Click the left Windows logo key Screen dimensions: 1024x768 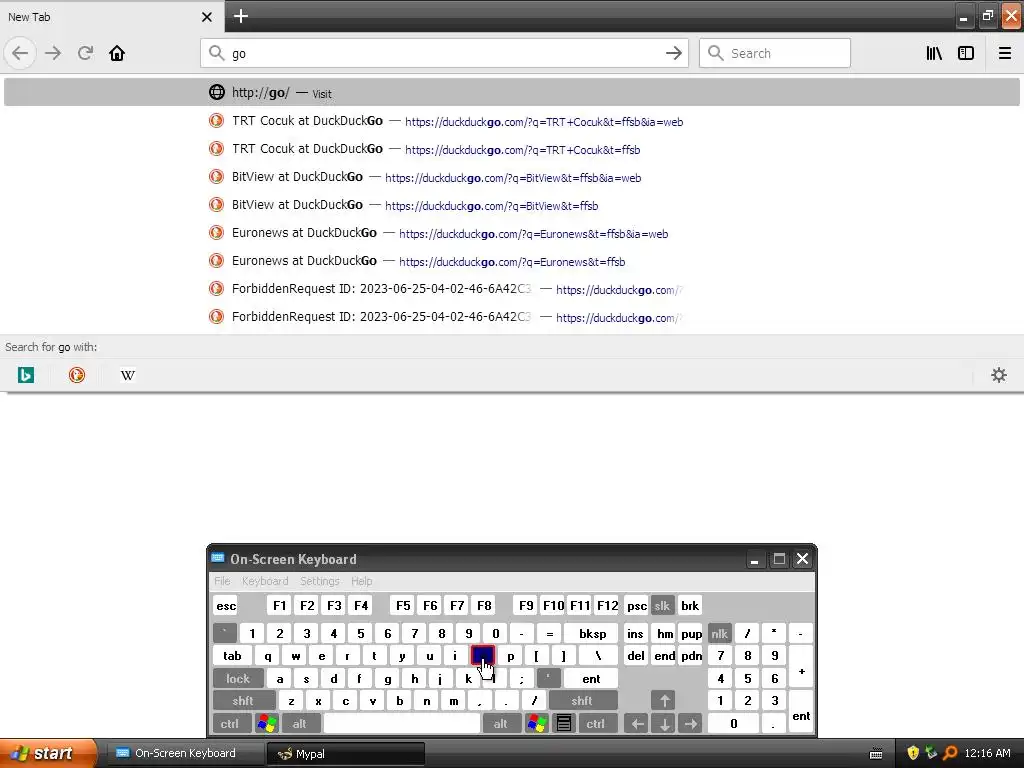tap(267, 724)
